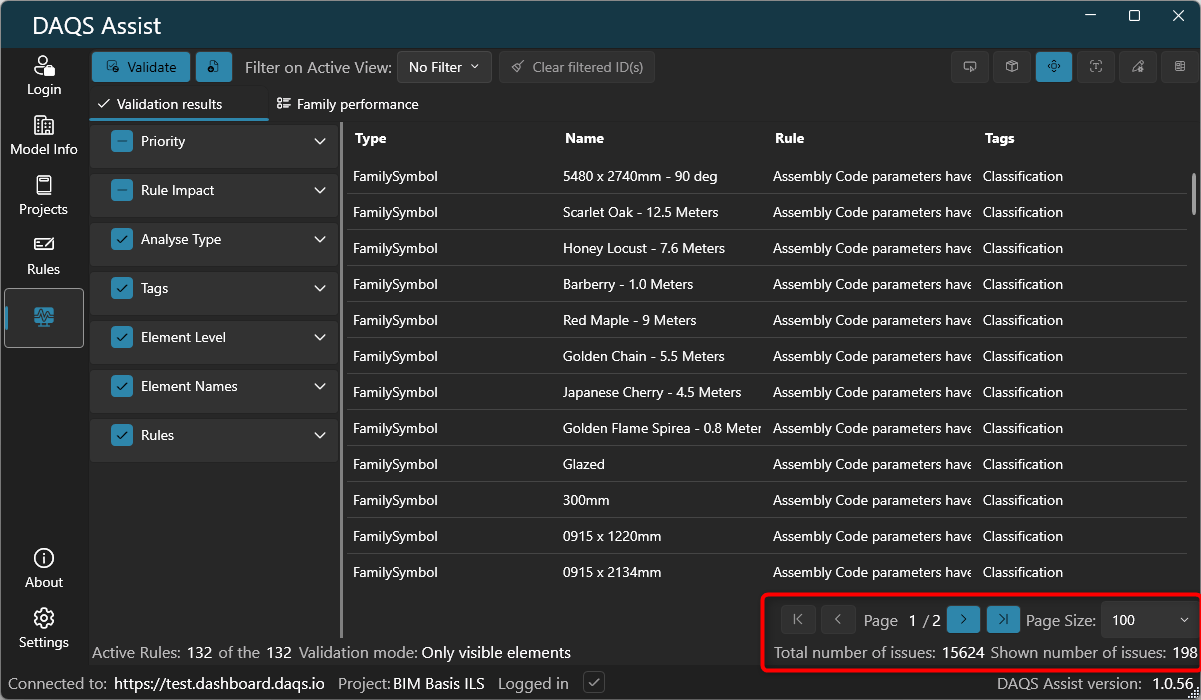Click the screen pointer select icon
The image size is (1201, 700).
click(970, 67)
